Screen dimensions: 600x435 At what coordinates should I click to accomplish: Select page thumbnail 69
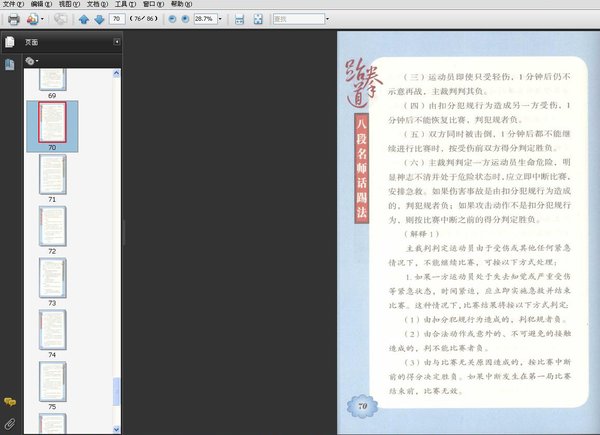tap(52, 80)
